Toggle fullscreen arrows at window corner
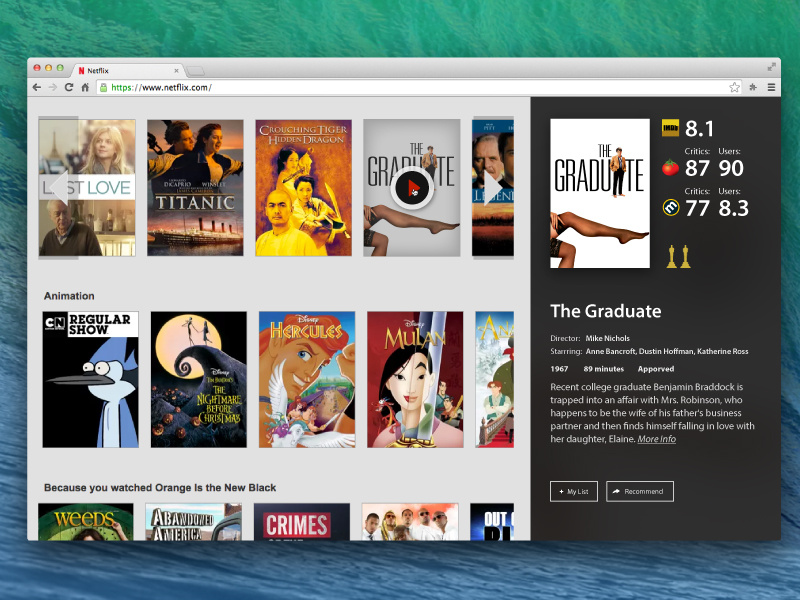Image resolution: width=800 pixels, height=600 pixels. [x=771, y=67]
